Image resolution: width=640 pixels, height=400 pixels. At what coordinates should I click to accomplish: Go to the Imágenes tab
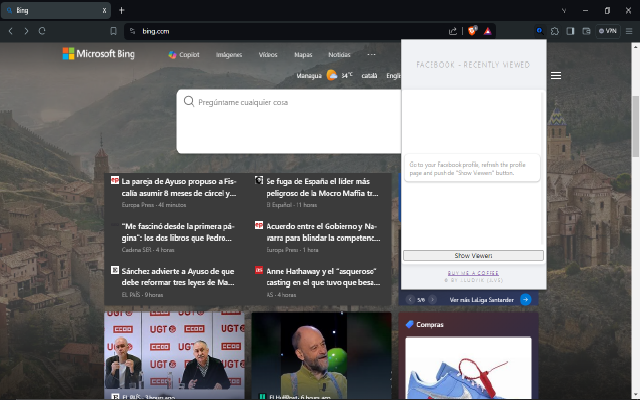tap(229, 55)
